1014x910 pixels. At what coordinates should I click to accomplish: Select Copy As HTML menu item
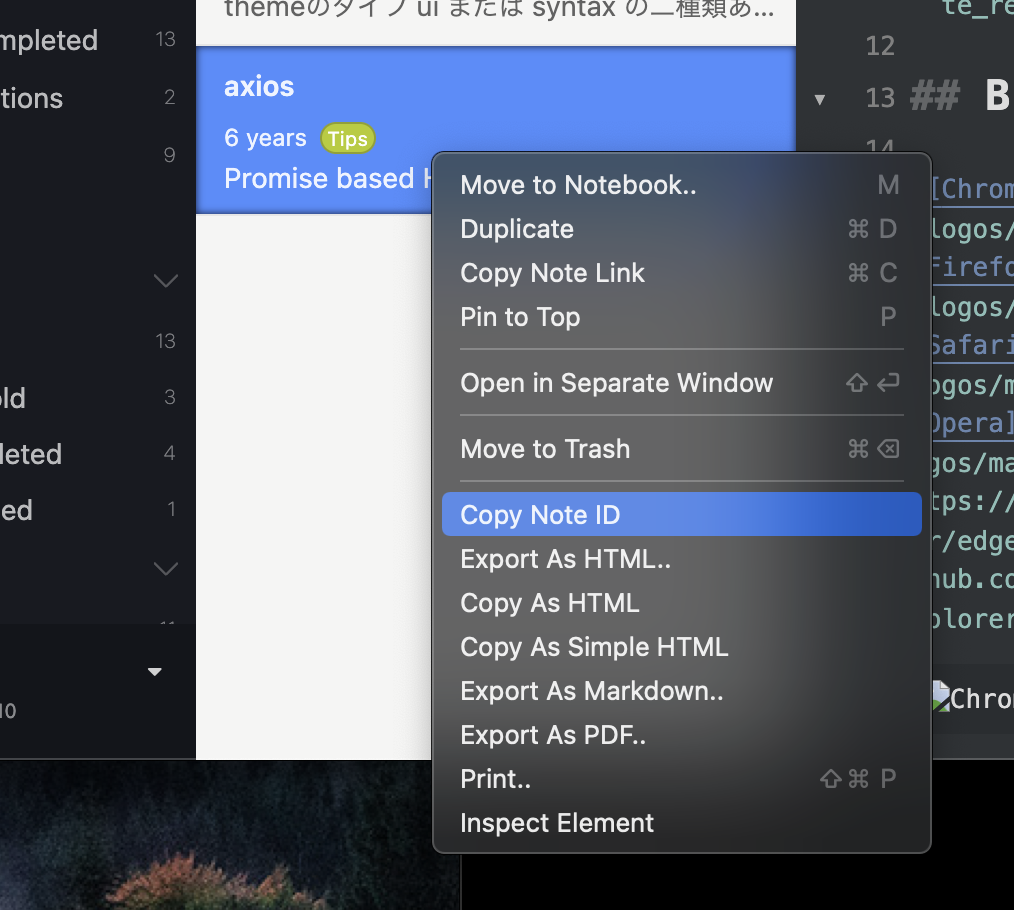(x=682, y=603)
